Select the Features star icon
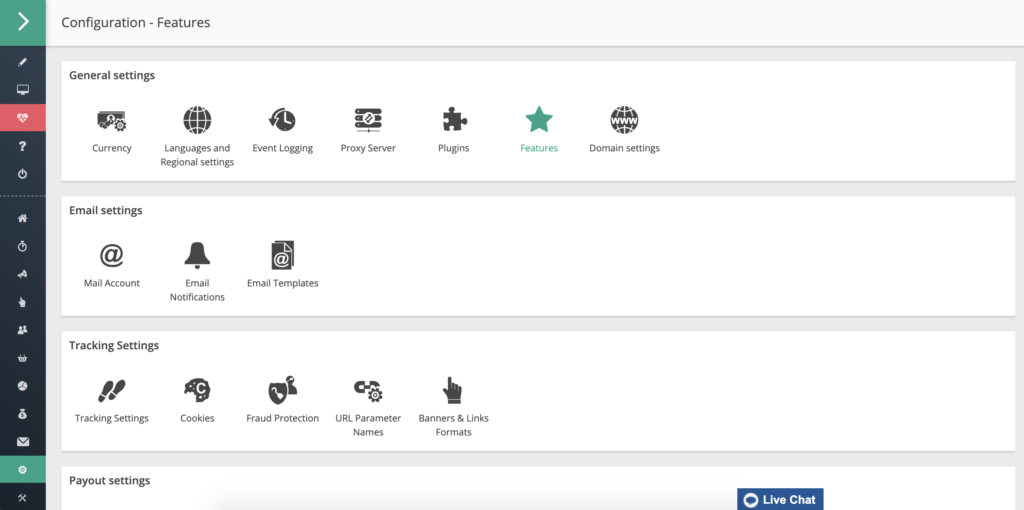Screen dimensions: 1024x510 [x=539, y=121]
